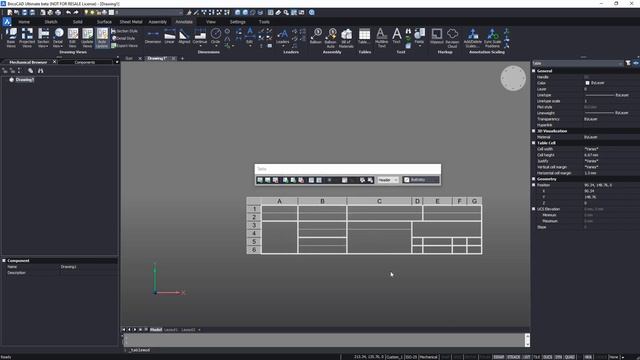Close the Mechanical Browser panel

[54, 62]
